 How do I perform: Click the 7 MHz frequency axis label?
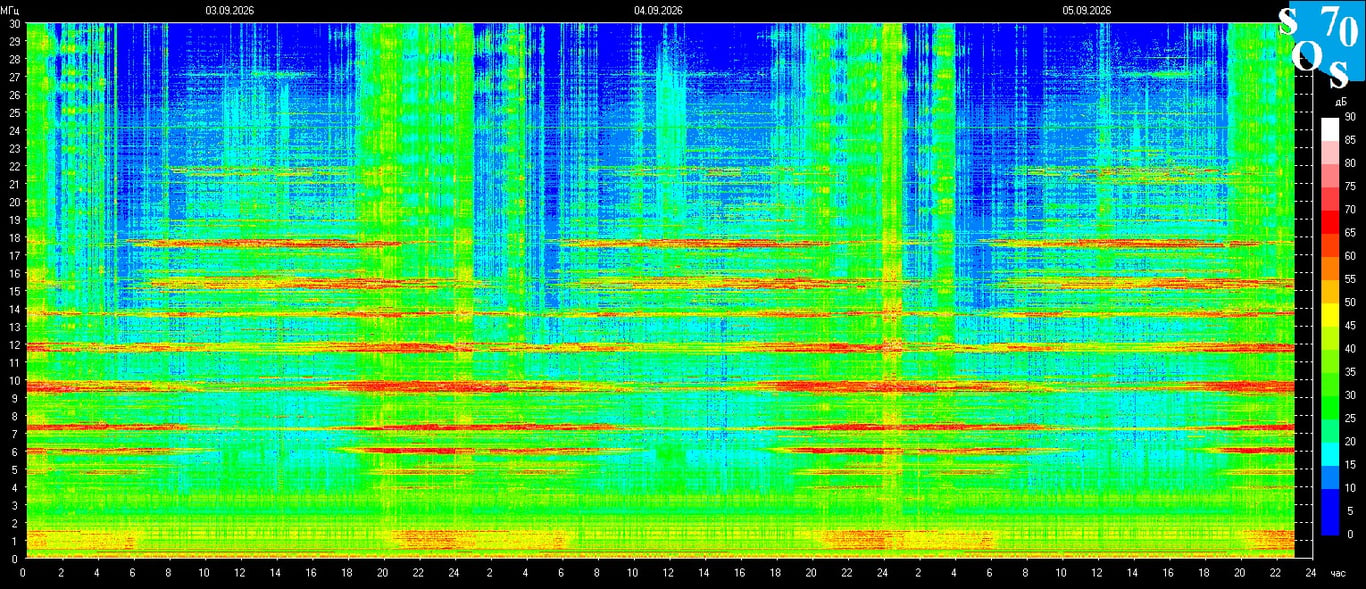coord(16,434)
